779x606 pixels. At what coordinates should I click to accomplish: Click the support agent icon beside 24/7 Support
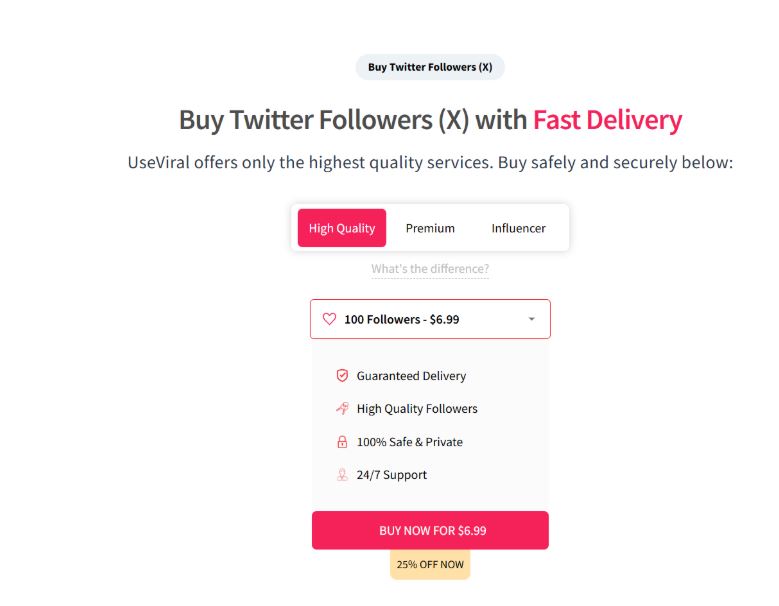pyautogui.click(x=342, y=475)
